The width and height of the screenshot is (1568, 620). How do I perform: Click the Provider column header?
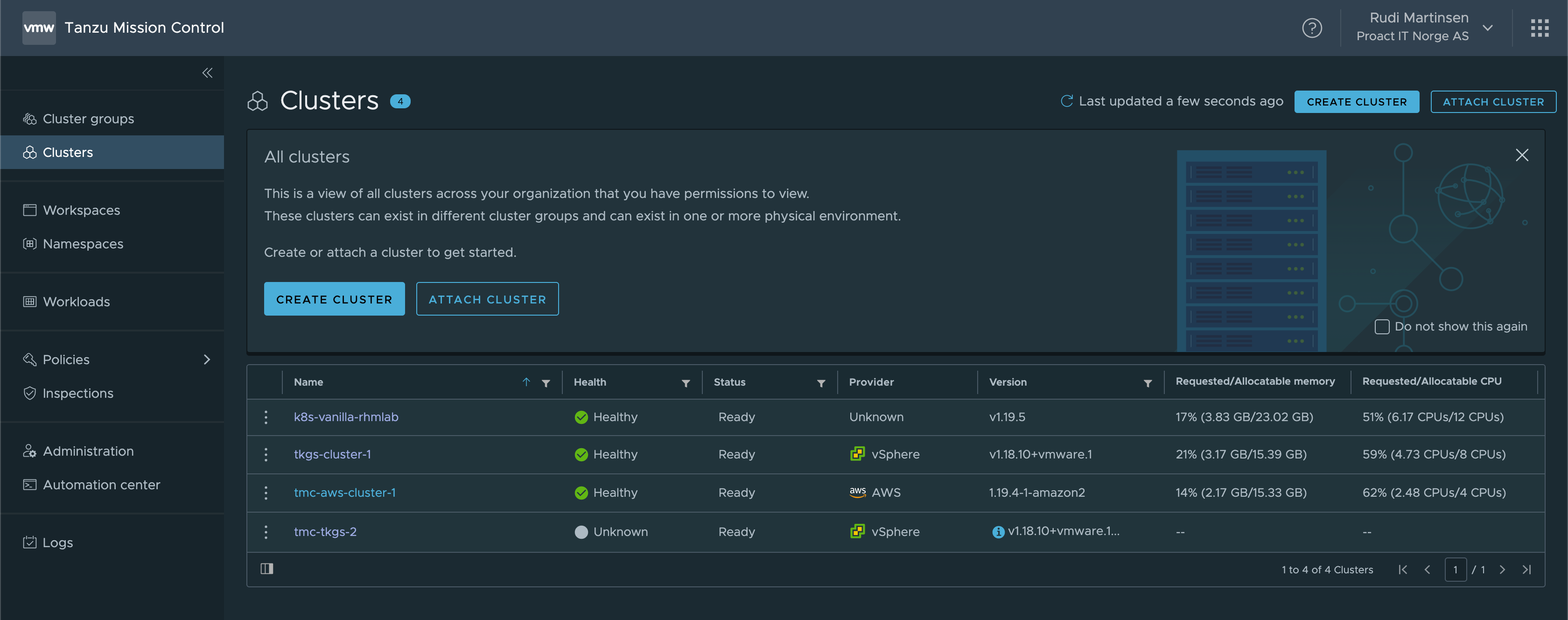click(871, 382)
